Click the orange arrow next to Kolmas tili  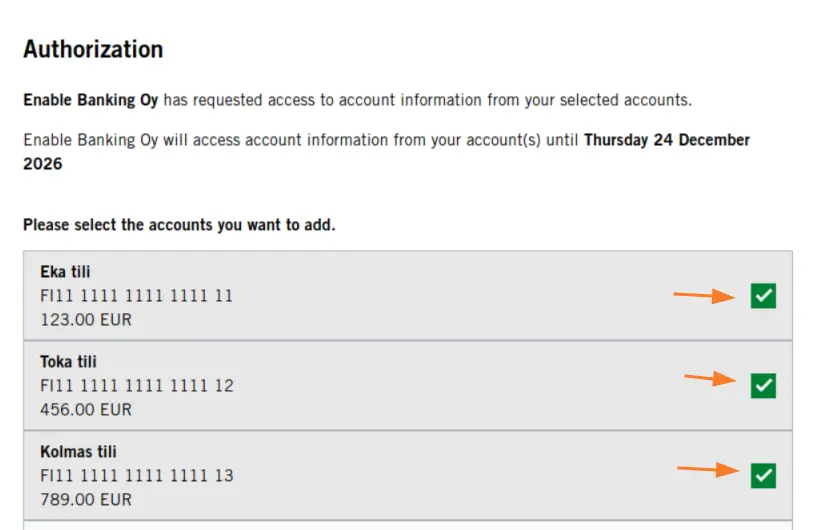(708, 469)
